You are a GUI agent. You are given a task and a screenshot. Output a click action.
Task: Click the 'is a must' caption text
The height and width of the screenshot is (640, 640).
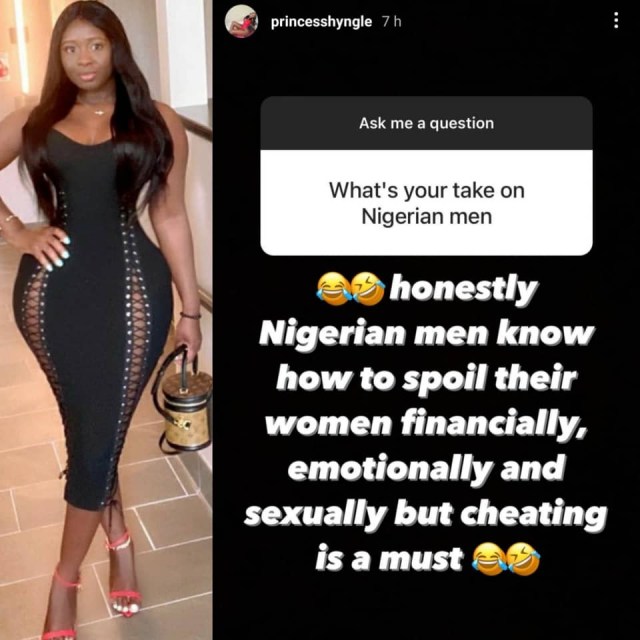(x=389, y=559)
